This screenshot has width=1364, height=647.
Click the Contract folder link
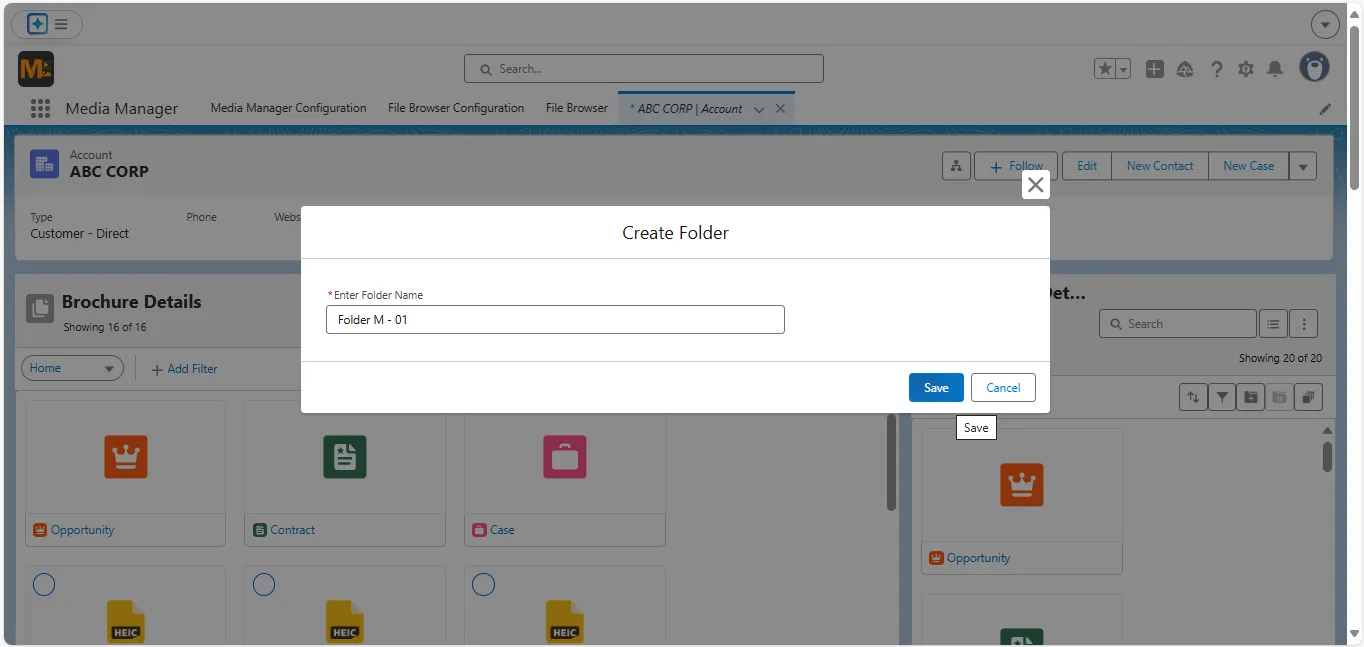click(292, 530)
